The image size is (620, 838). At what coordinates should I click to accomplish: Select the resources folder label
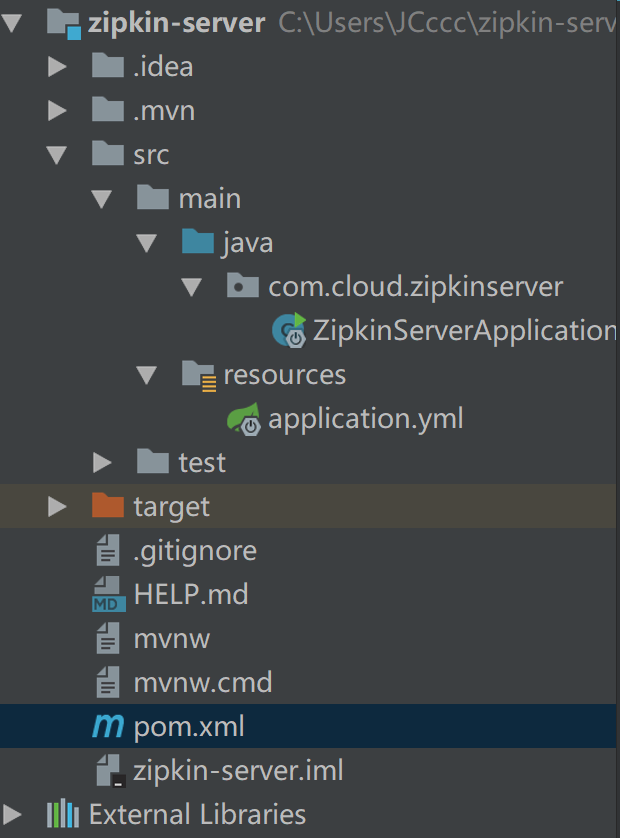point(284,375)
